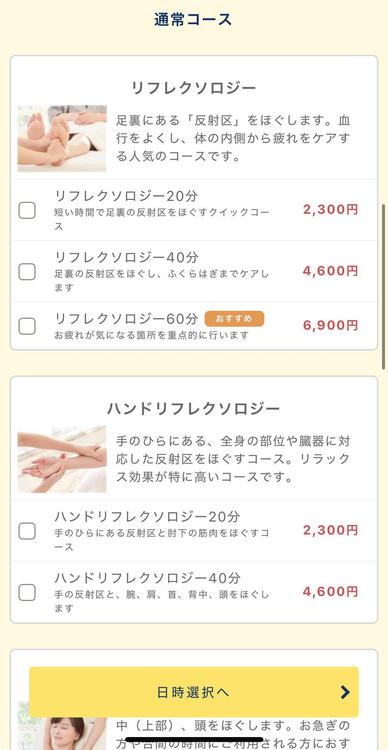This screenshot has height=750, width=388.
Task: Select the リフレクソロジー40分 course title
Action: click(126, 257)
